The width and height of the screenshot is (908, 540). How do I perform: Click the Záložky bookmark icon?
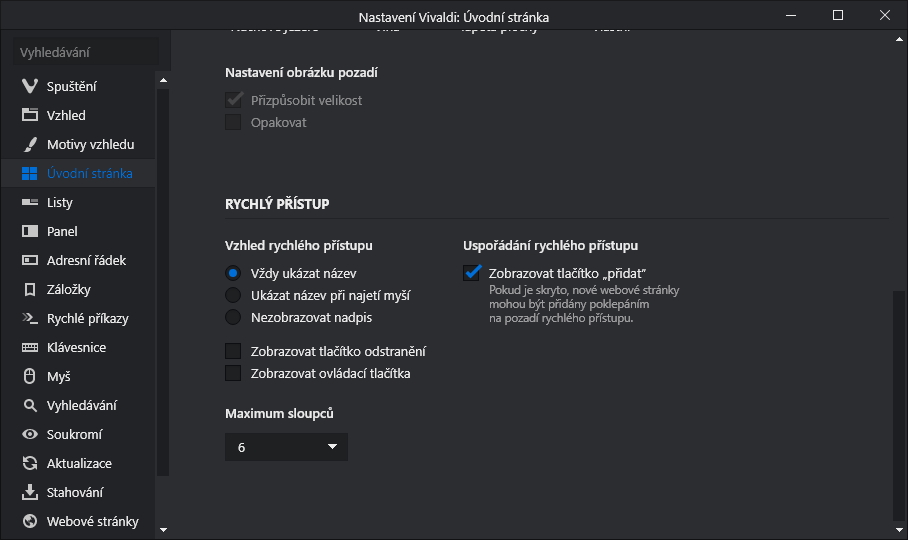29,289
